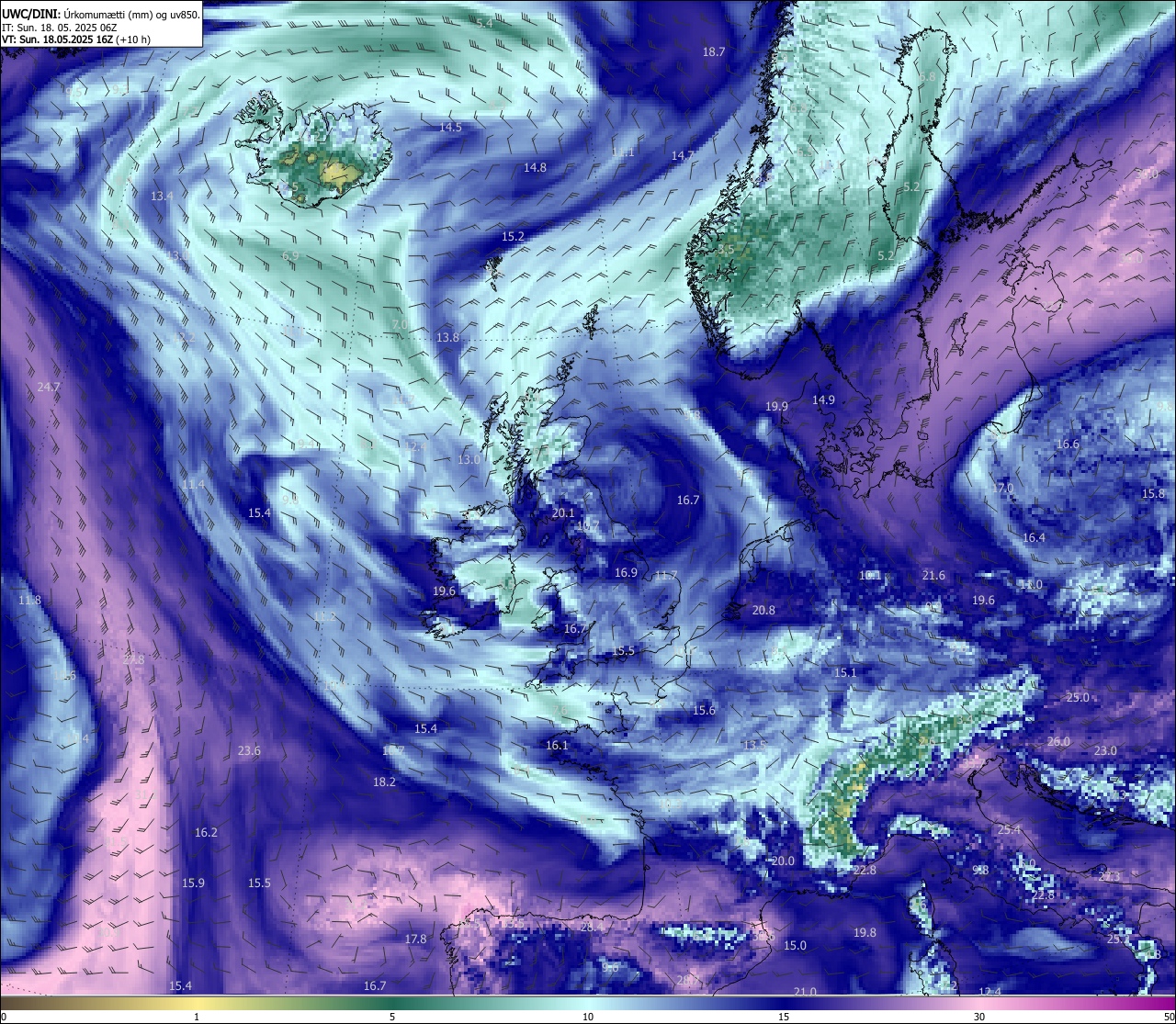Click the title 'UWC/DINI: Úrkomumætti (mm) og uv850.'
This screenshot has width=1176, height=1024.
coord(101,14)
